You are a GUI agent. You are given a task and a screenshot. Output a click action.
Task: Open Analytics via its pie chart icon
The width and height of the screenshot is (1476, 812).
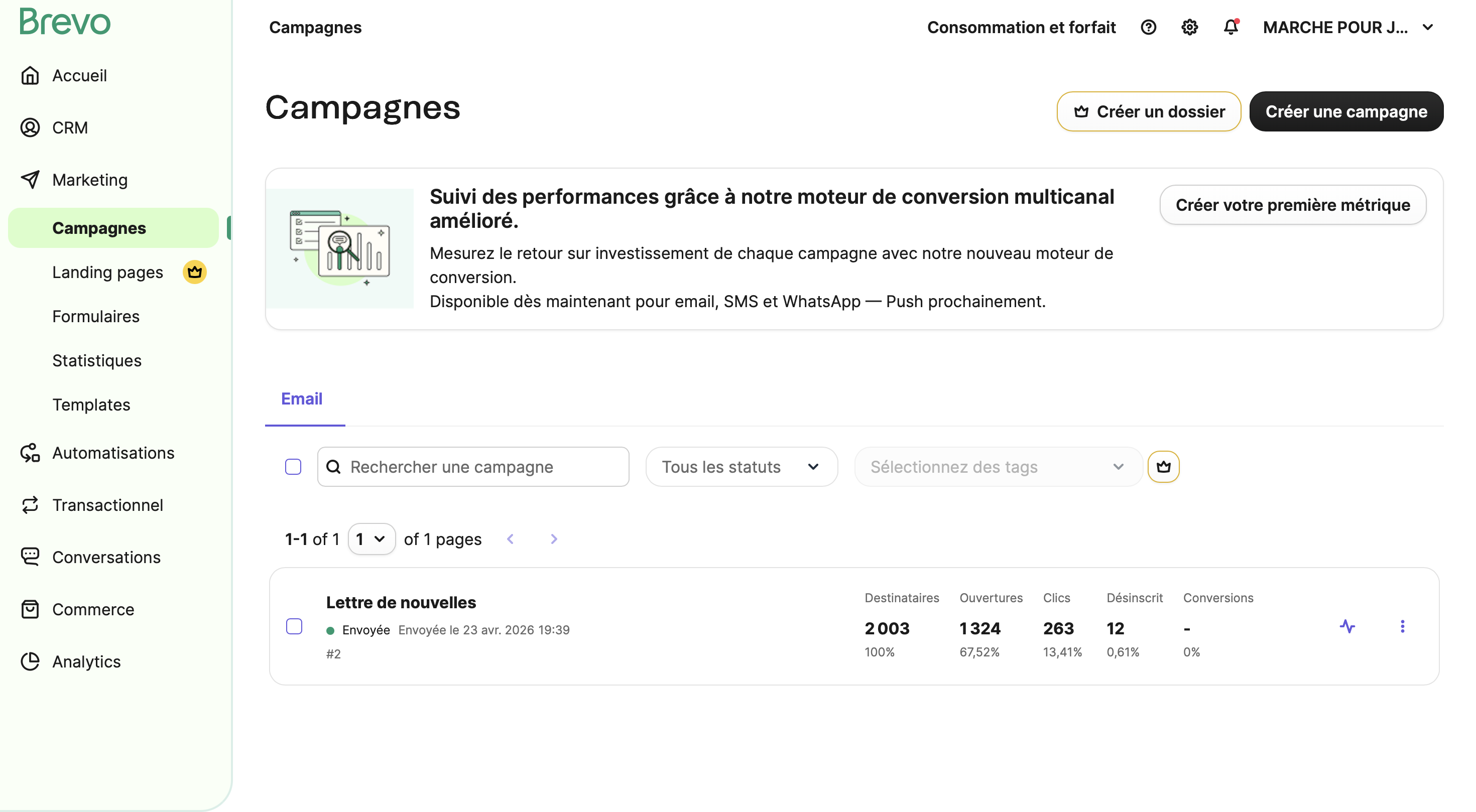tap(30, 661)
